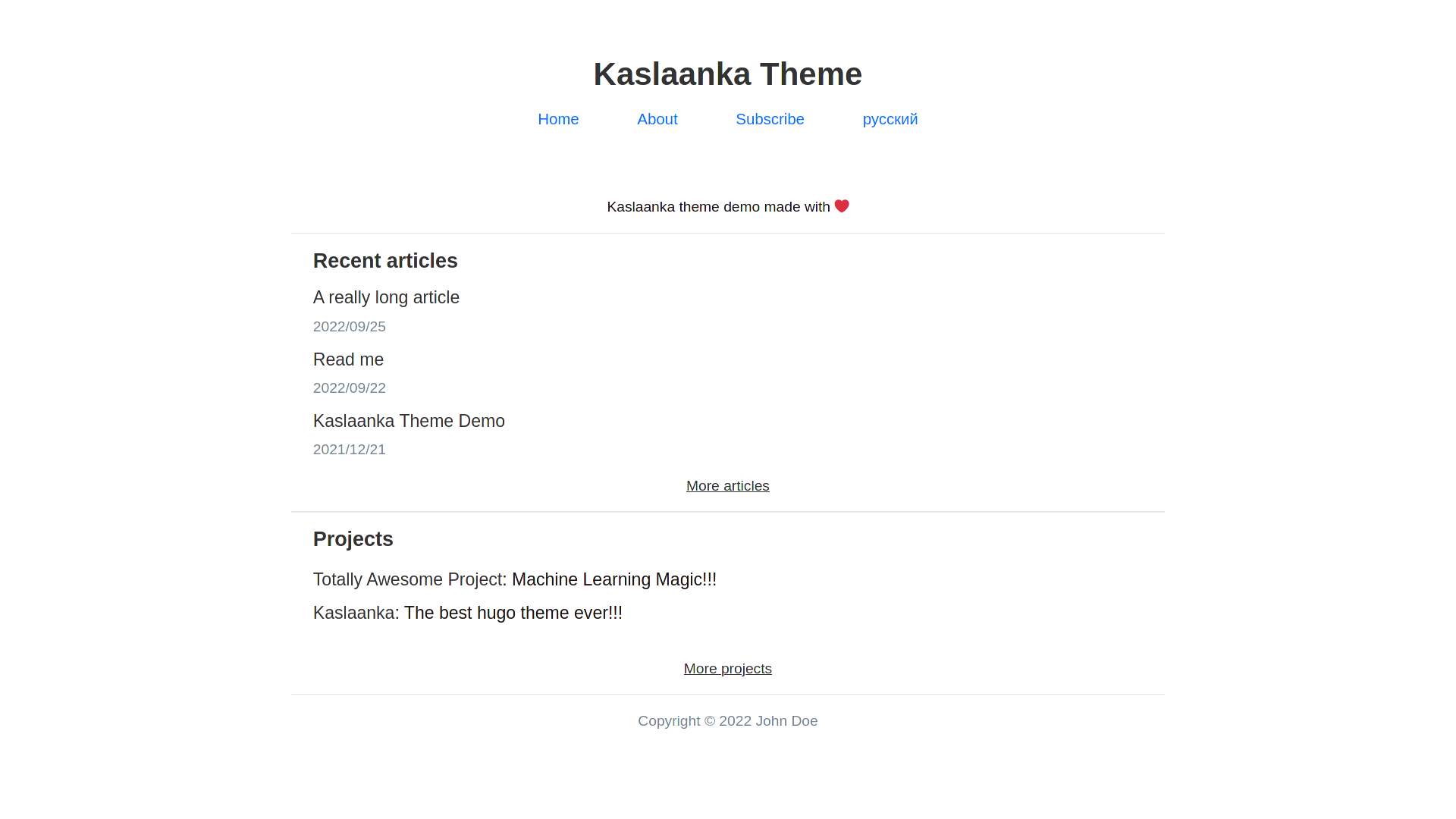The height and width of the screenshot is (819, 1456).
Task: Open 'Kaslaanka Theme Demo' article
Action: pos(409,421)
